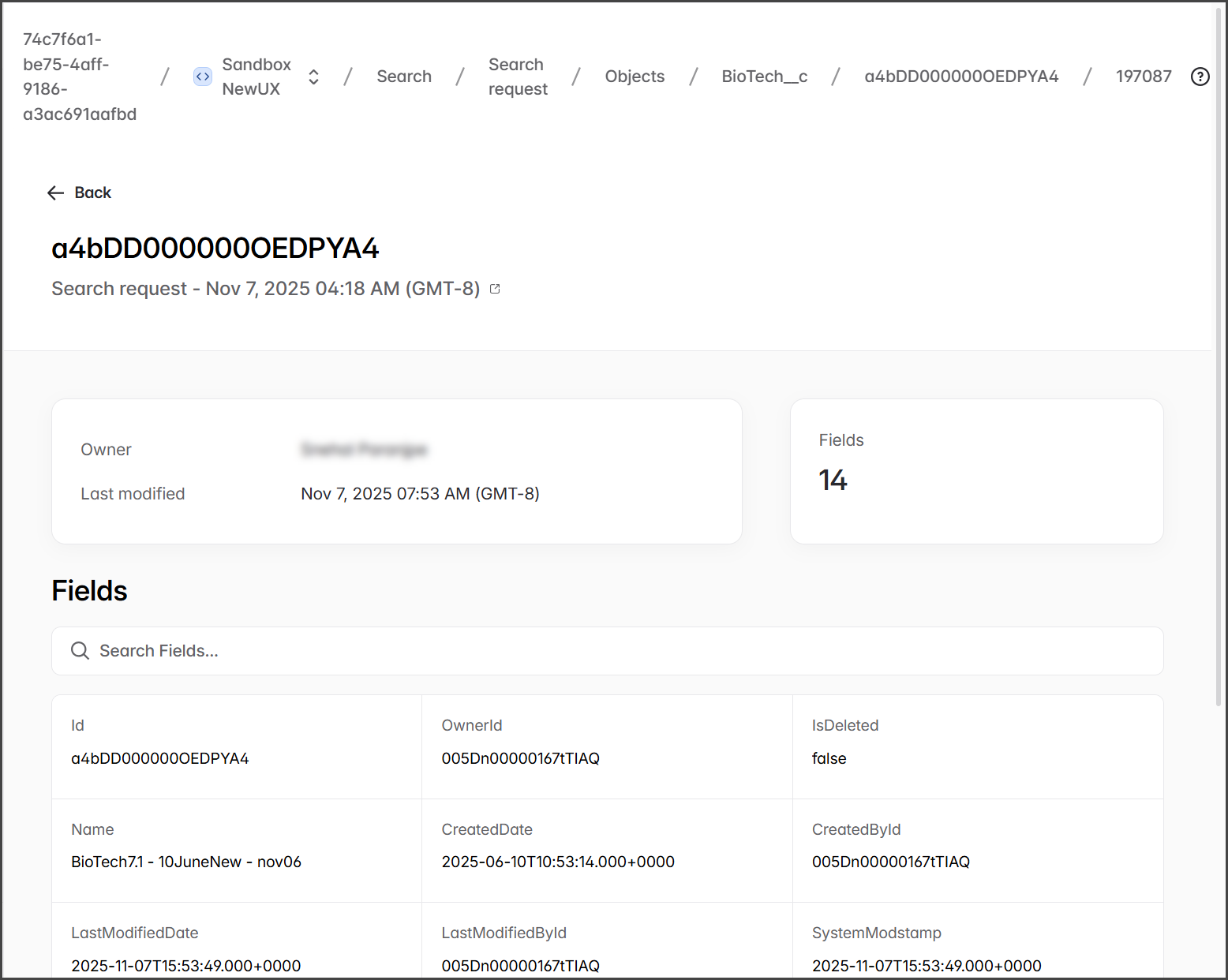Navigate to Search request breadcrumb
Screen dimensions: 1228x980
tap(517, 77)
